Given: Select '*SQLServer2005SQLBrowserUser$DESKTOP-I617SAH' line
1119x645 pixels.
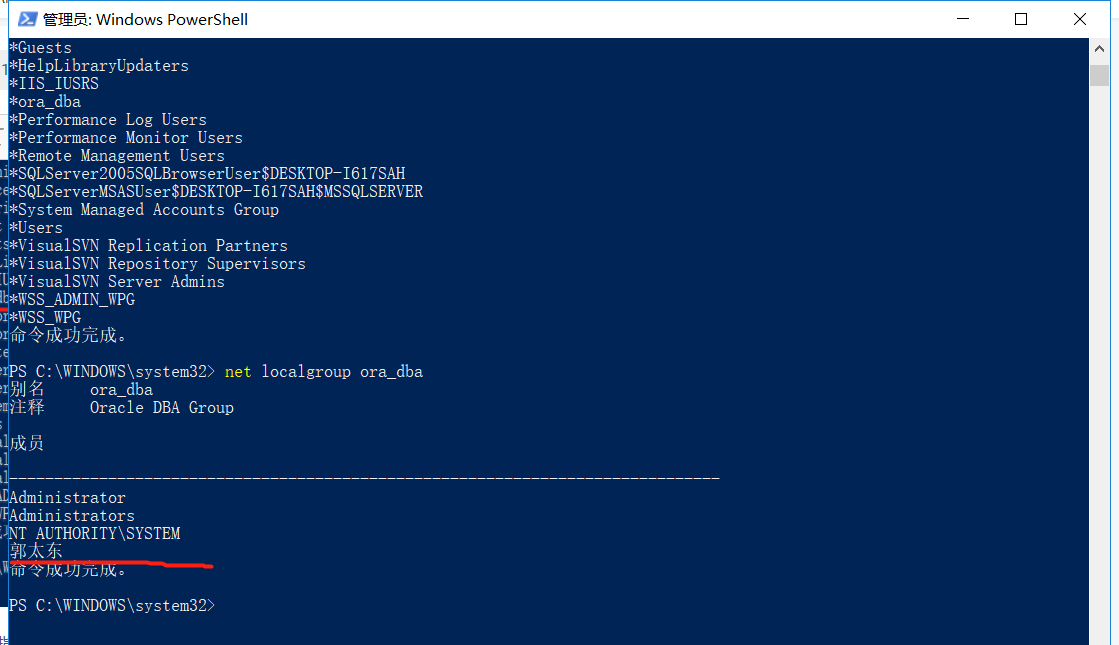Looking at the screenshot, I should [205, 173].
